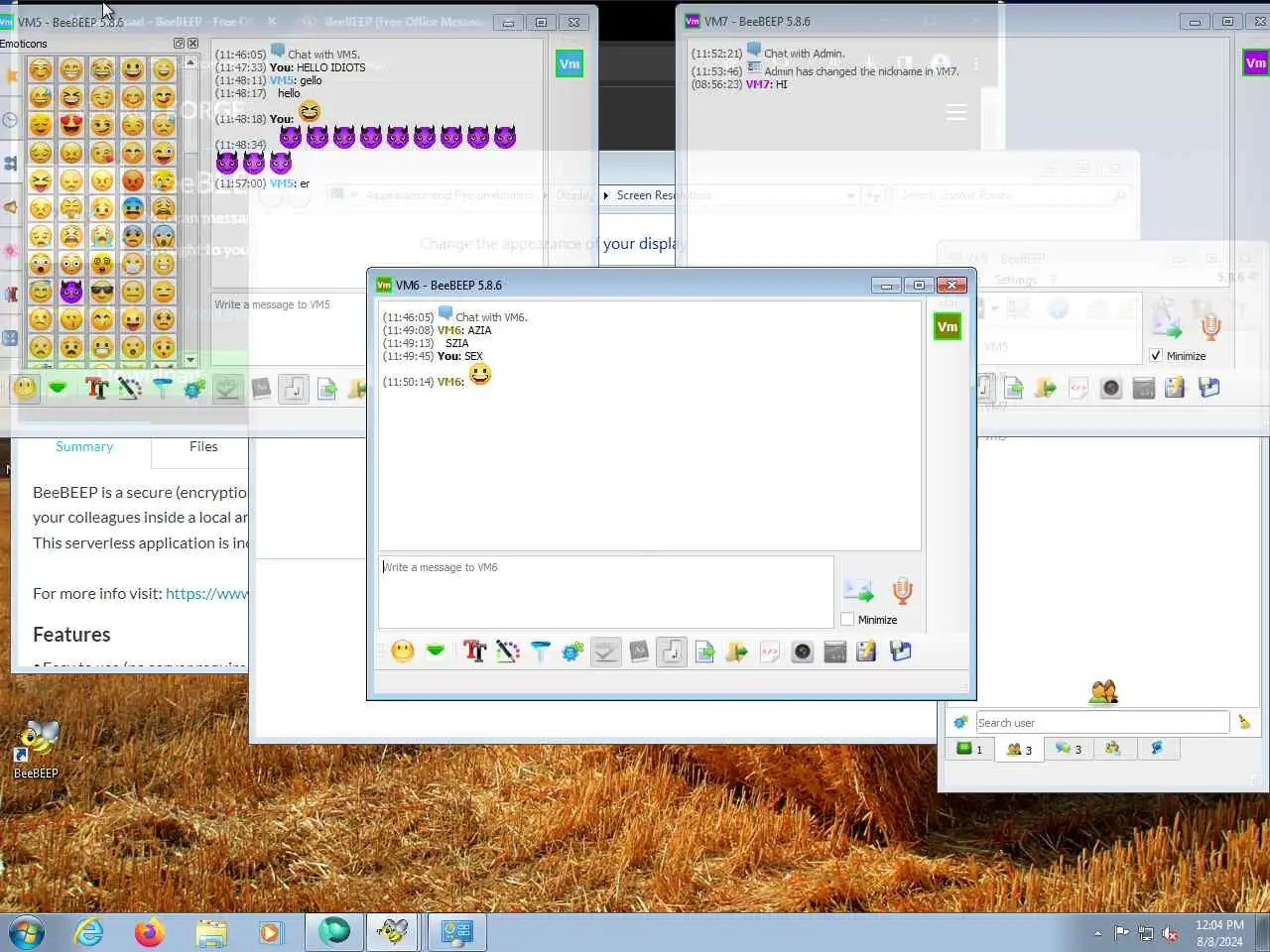Switch to users tab showing 3
Image resolution: width=1270 pixels, height=952 pixels.
[x=1019, y=749]
